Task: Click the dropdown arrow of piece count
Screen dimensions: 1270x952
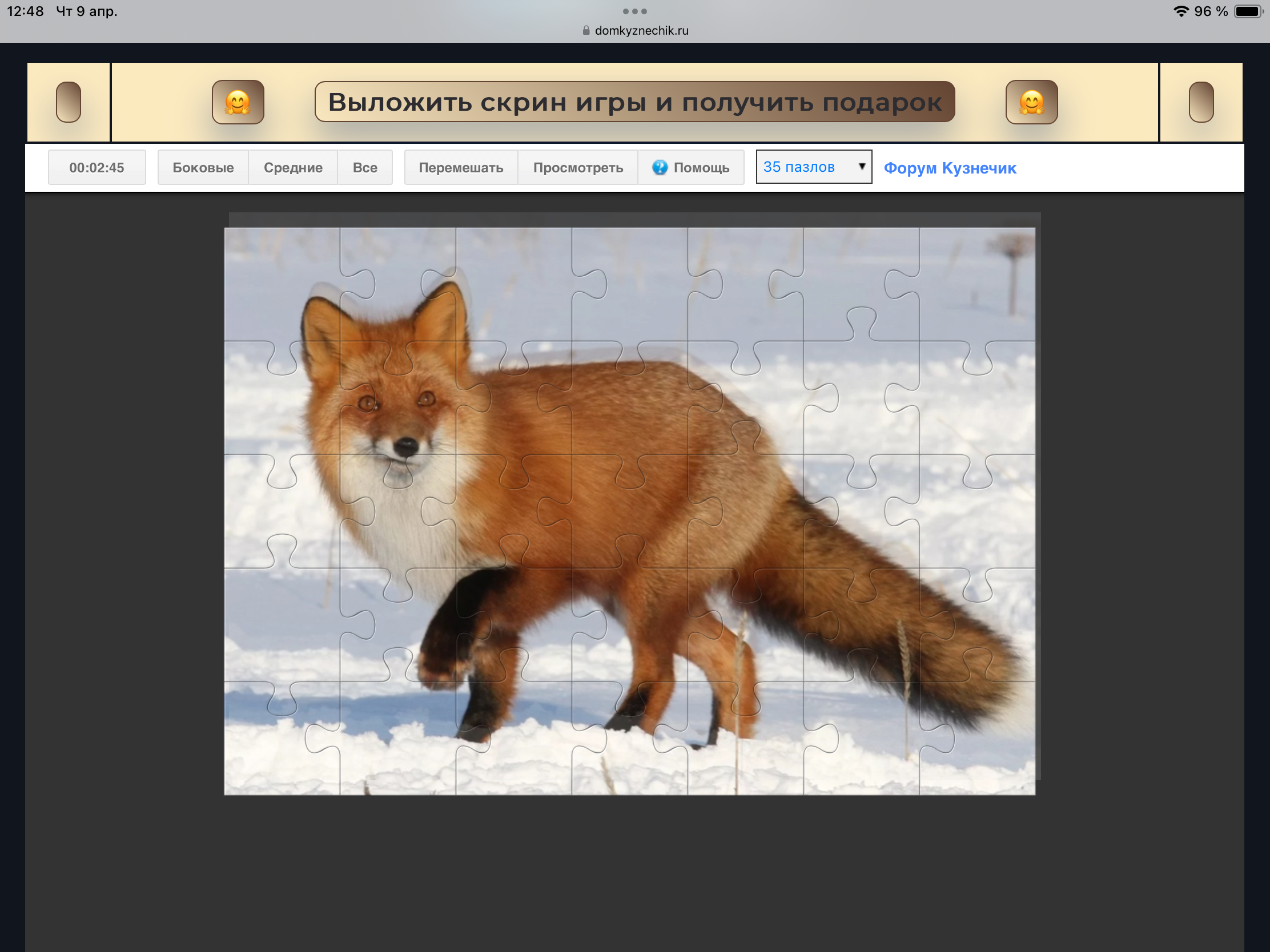Action: click(x=861, y=167)
